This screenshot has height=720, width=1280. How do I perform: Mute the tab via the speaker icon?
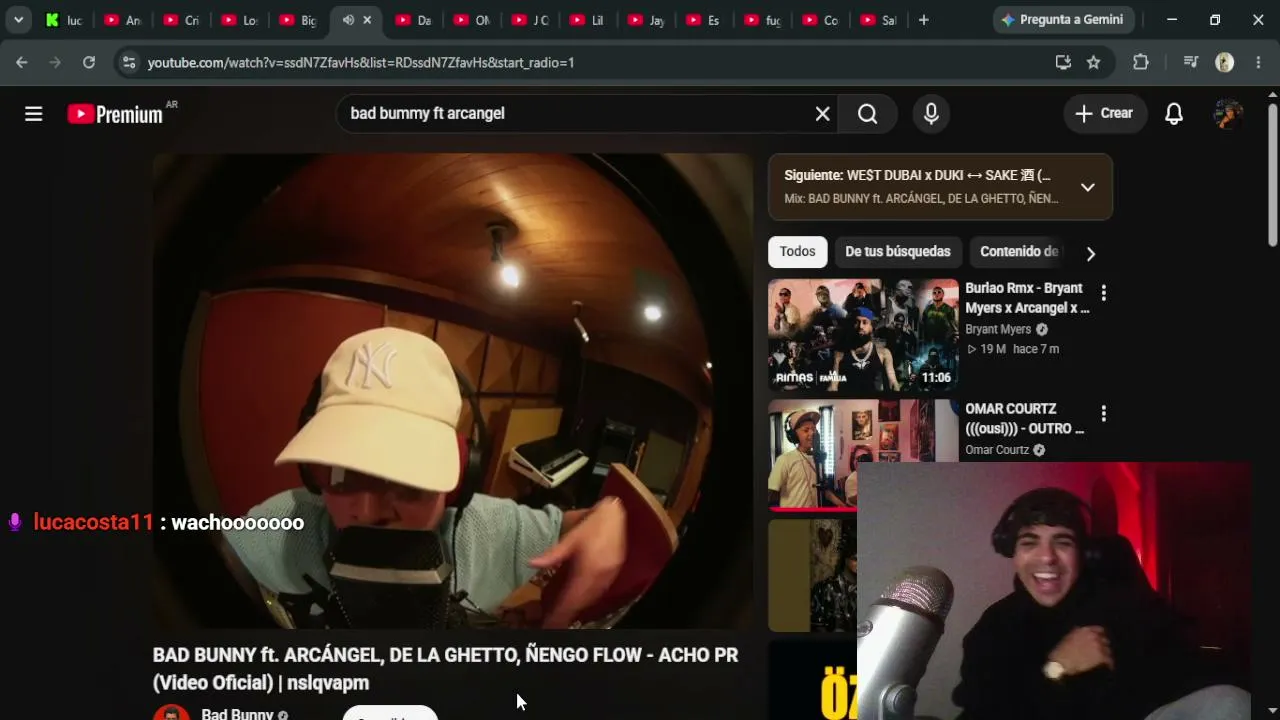tap(348, 20)
